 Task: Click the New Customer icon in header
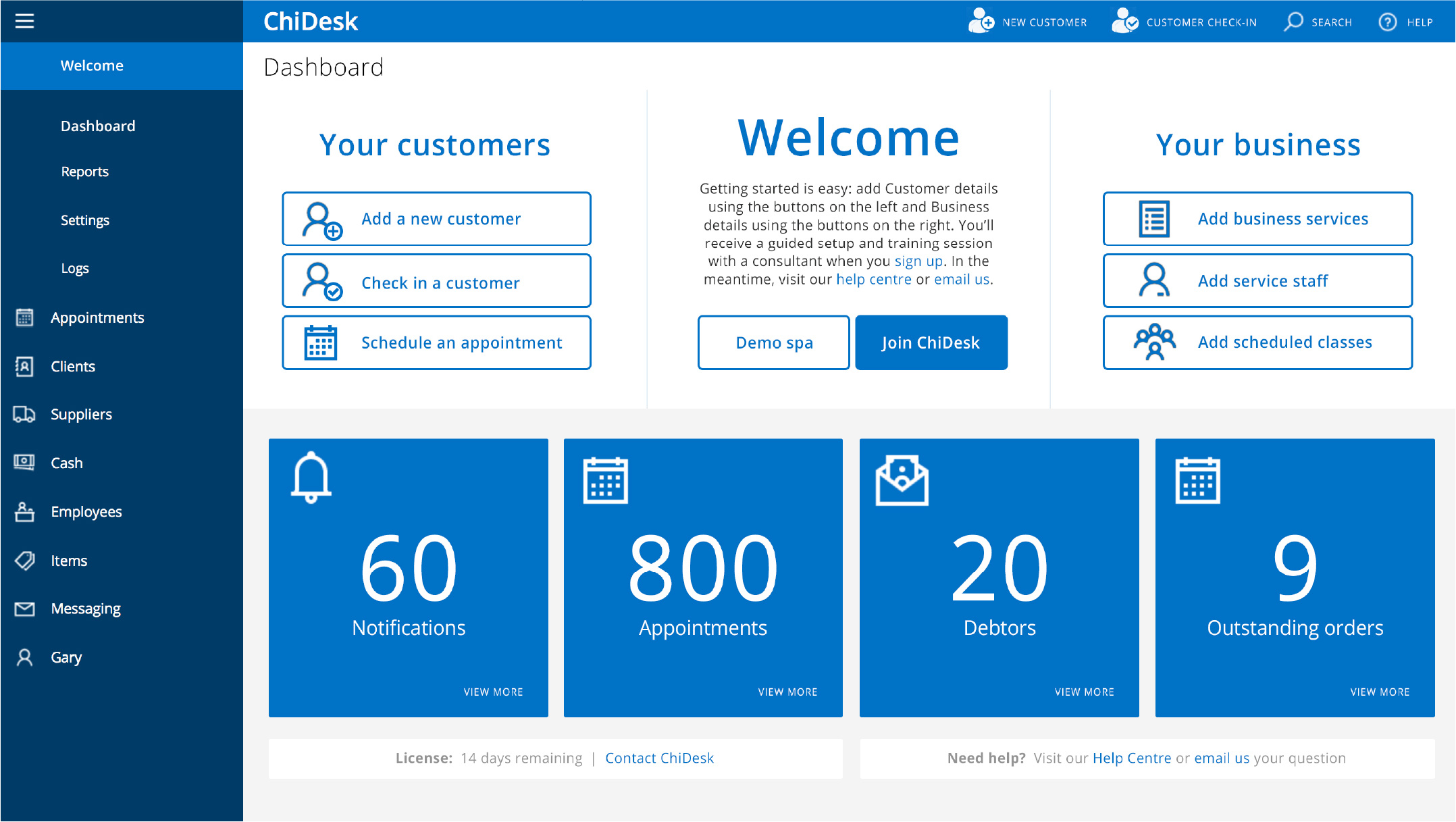[x=981, y=22]
